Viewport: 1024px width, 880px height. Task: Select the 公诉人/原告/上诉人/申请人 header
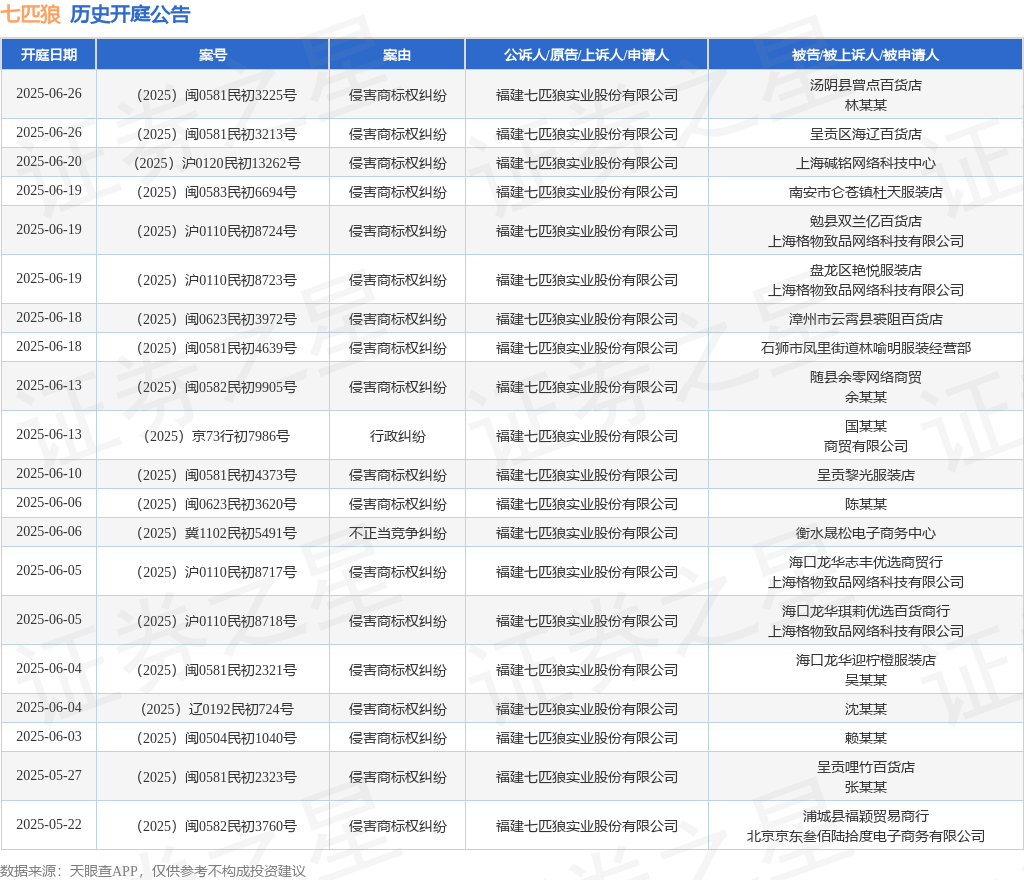pos(586,55)
